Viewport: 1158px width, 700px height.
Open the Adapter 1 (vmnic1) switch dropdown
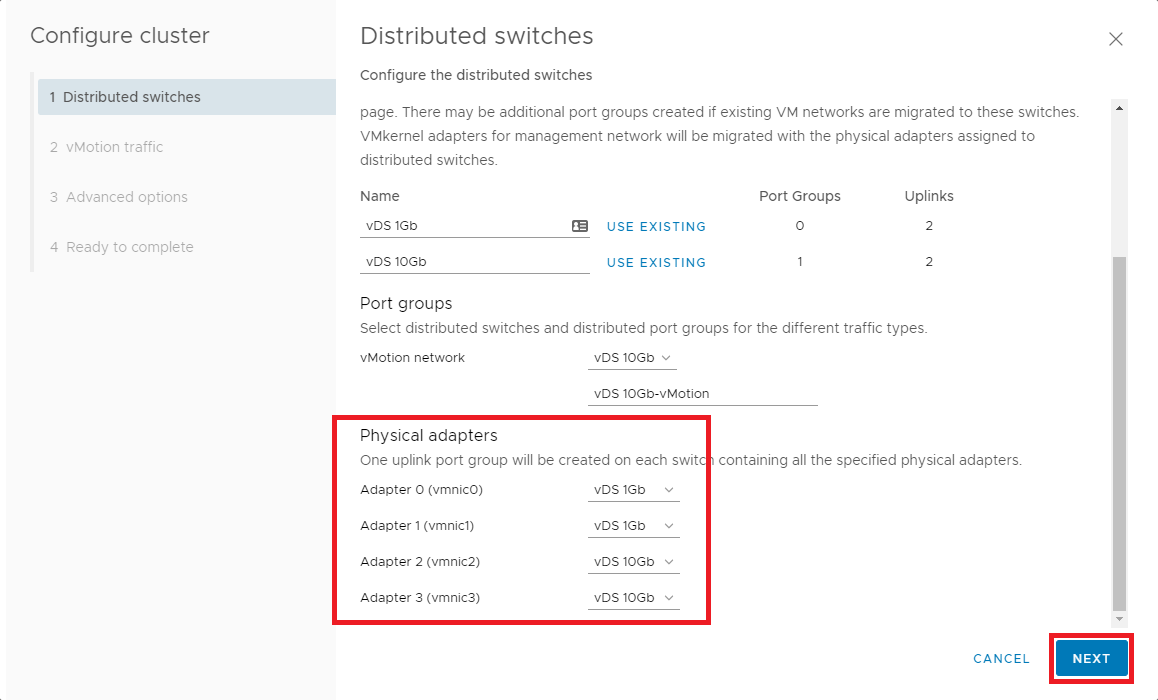click(x=633, y=526)
